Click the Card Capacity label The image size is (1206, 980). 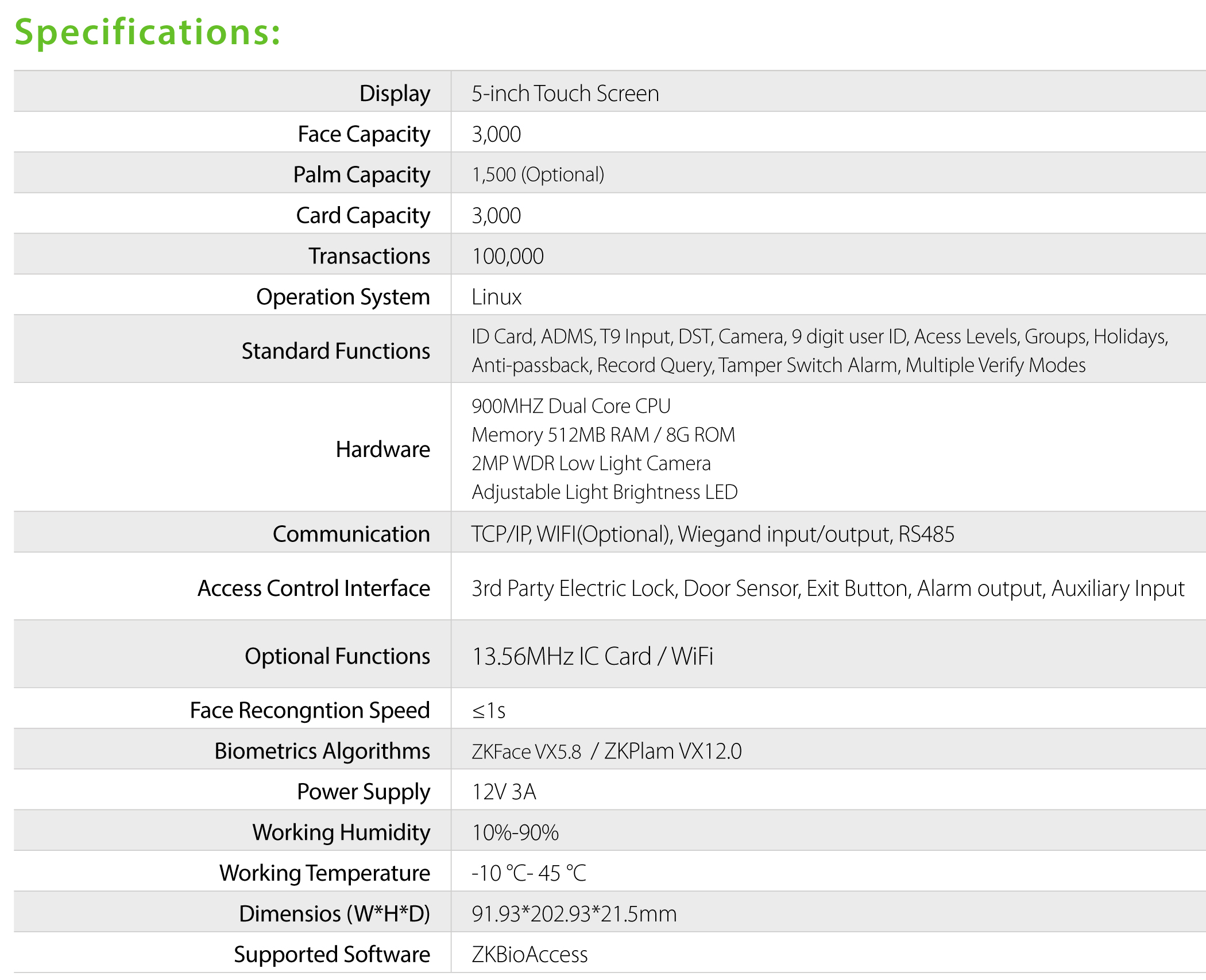[x=363, y=215]
